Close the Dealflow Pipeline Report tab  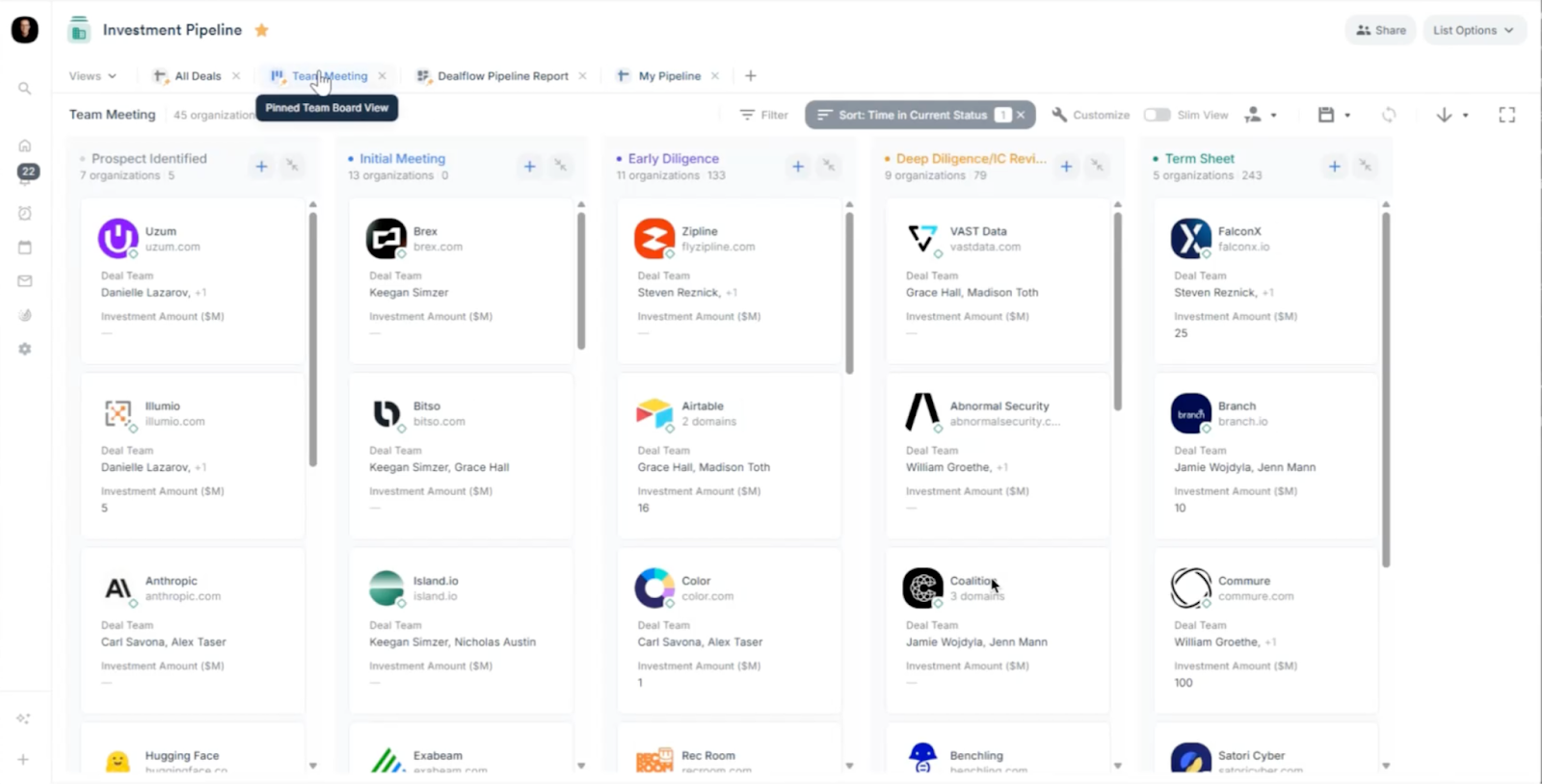coord(582,76)
